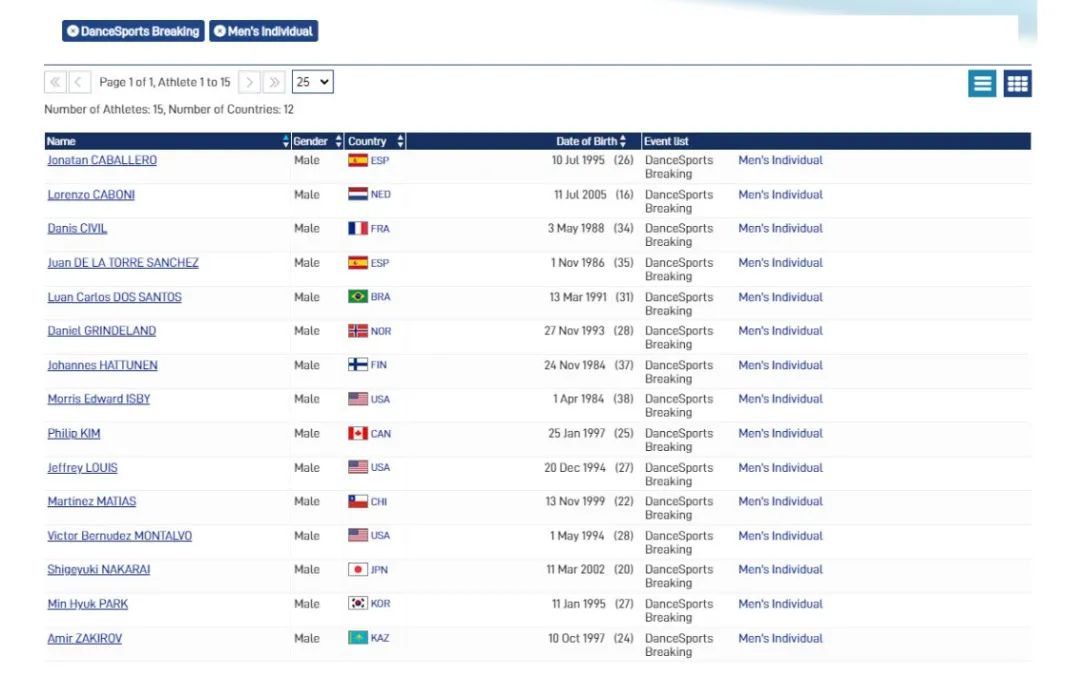The height and width of the screenshot is (676, 1080).
Task: Remove the Men's Individual filter tag
Action: [x=220, y=32]
